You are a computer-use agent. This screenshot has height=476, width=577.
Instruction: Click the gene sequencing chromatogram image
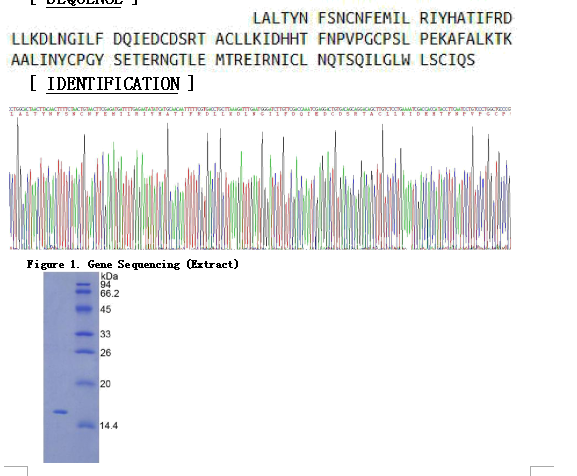point(260,178)
